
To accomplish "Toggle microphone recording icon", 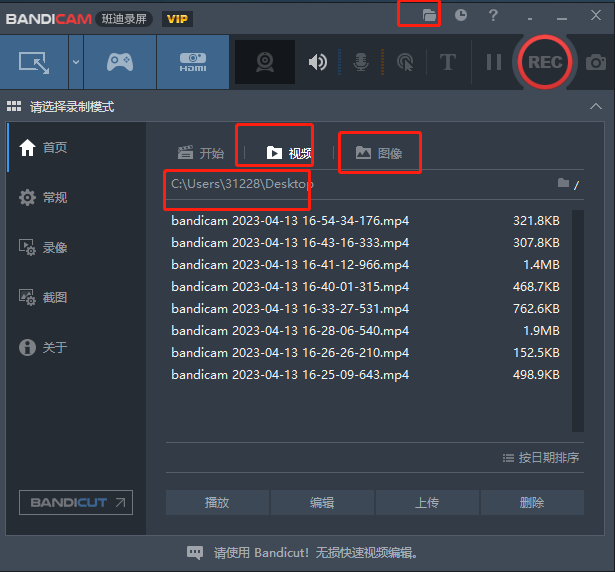I will (x=361, y=62).
